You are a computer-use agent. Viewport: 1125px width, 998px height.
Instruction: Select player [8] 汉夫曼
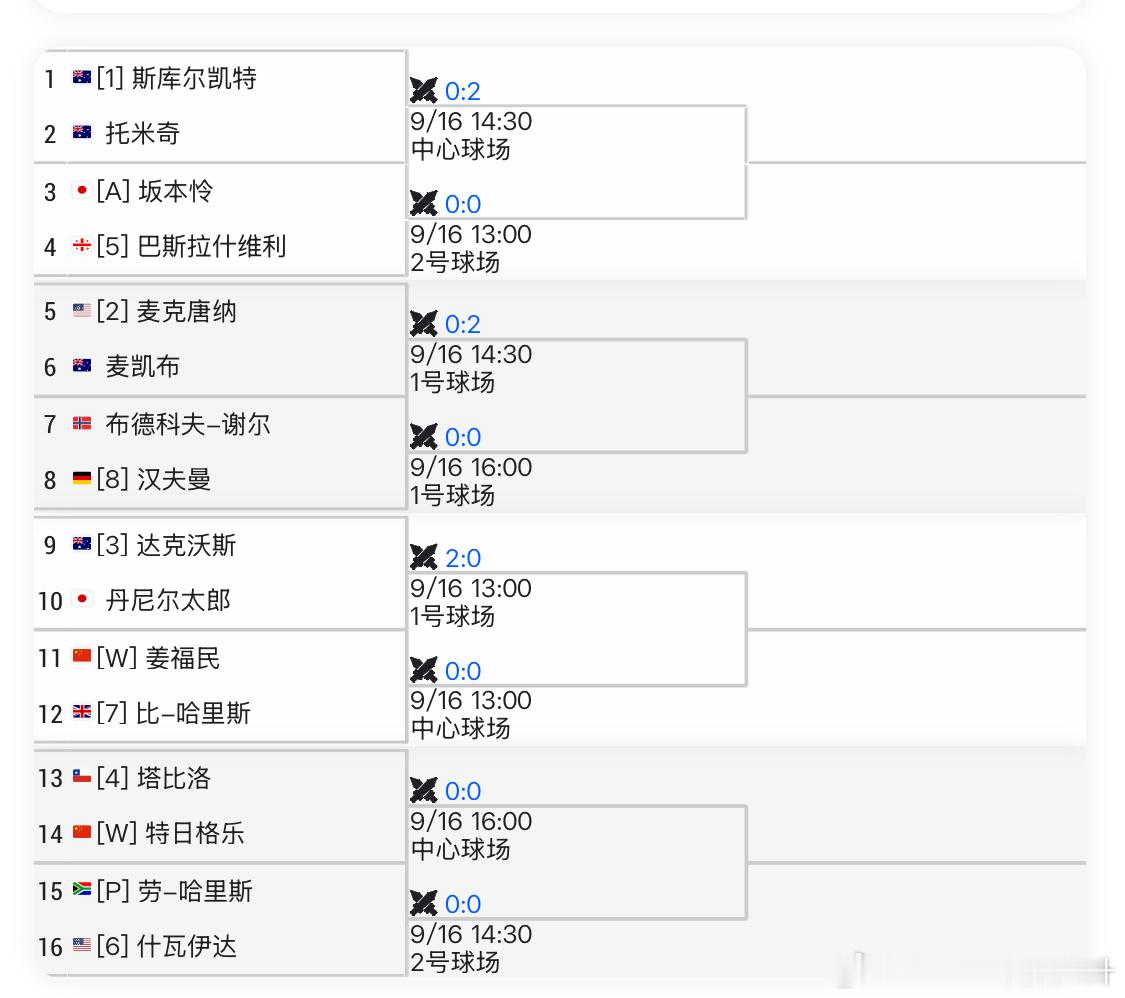tap(154, 479)
